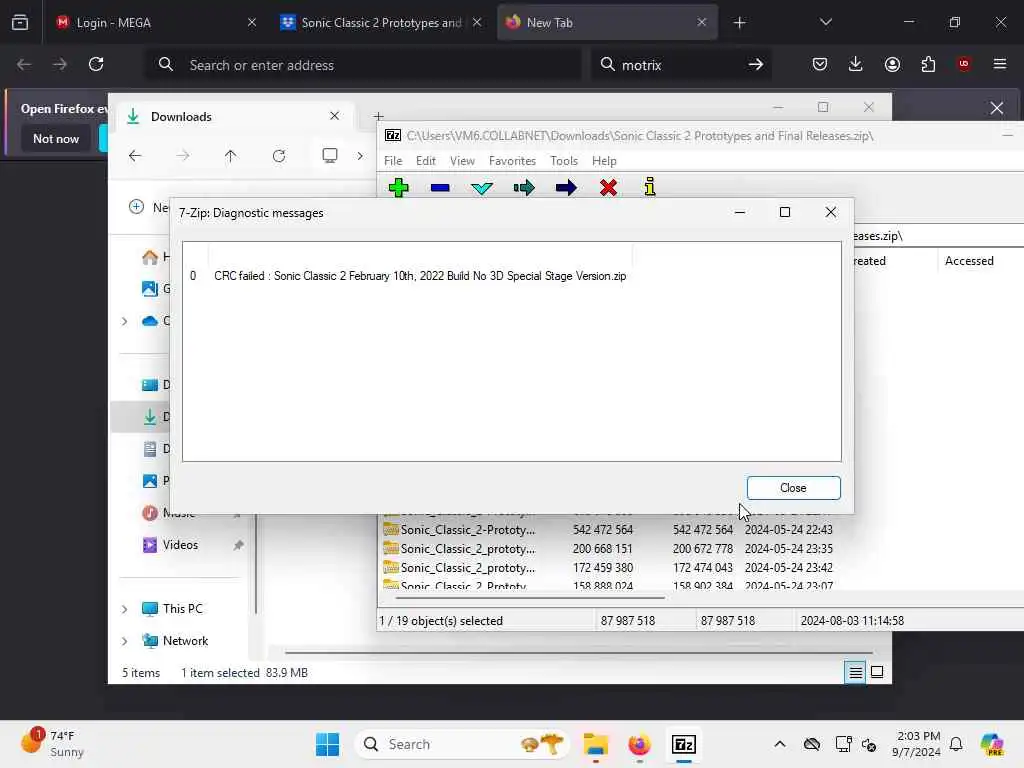Viewport: 1024px width, 768px height.
Task: Open the File menu in 7-Zip
Action: pos(393,161)
